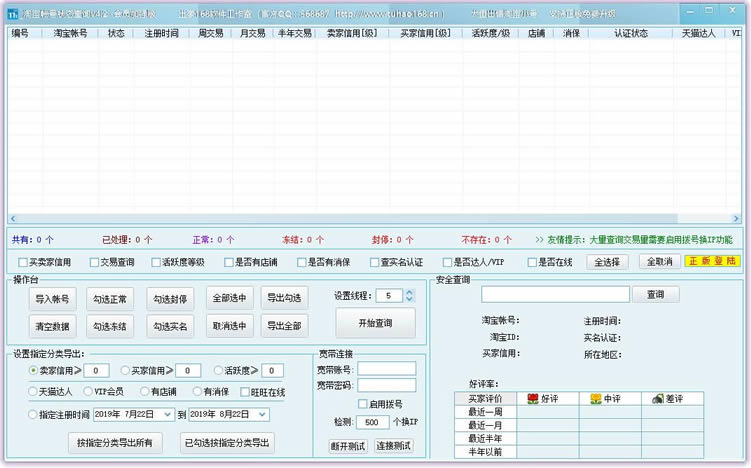Open the end date dropdown 8月22日

tap(262, 414)
